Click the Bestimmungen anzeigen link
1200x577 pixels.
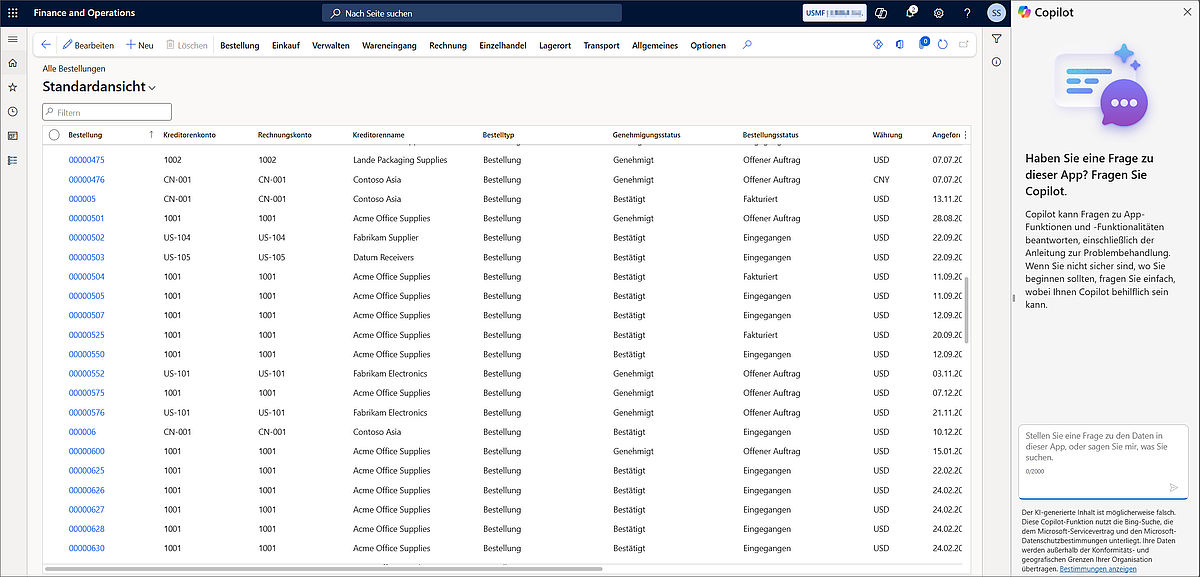pyautogui.click(x=1097, y=568)
